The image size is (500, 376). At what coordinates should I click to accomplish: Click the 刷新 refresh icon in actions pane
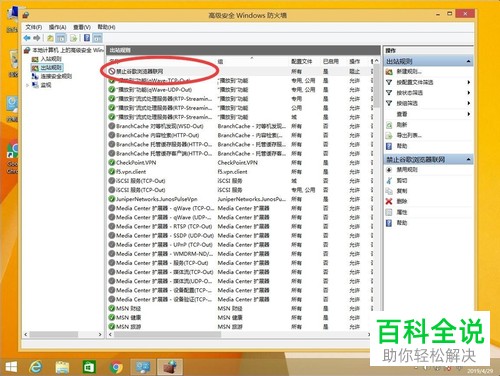pos(389,125)
